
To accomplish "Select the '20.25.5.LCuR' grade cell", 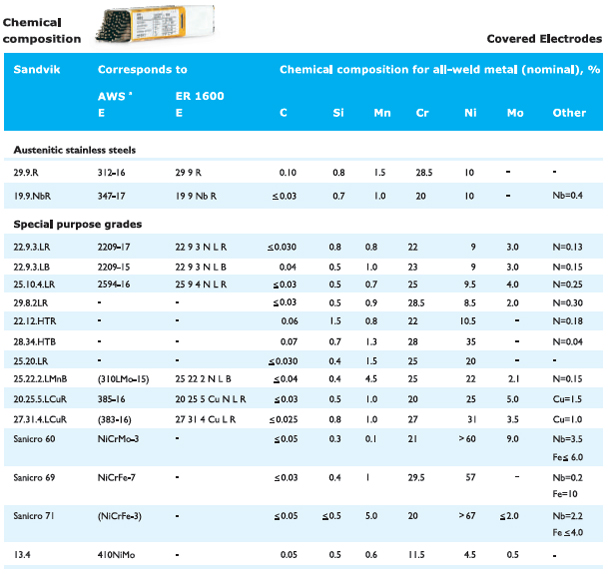I will (x=40, y=399).
